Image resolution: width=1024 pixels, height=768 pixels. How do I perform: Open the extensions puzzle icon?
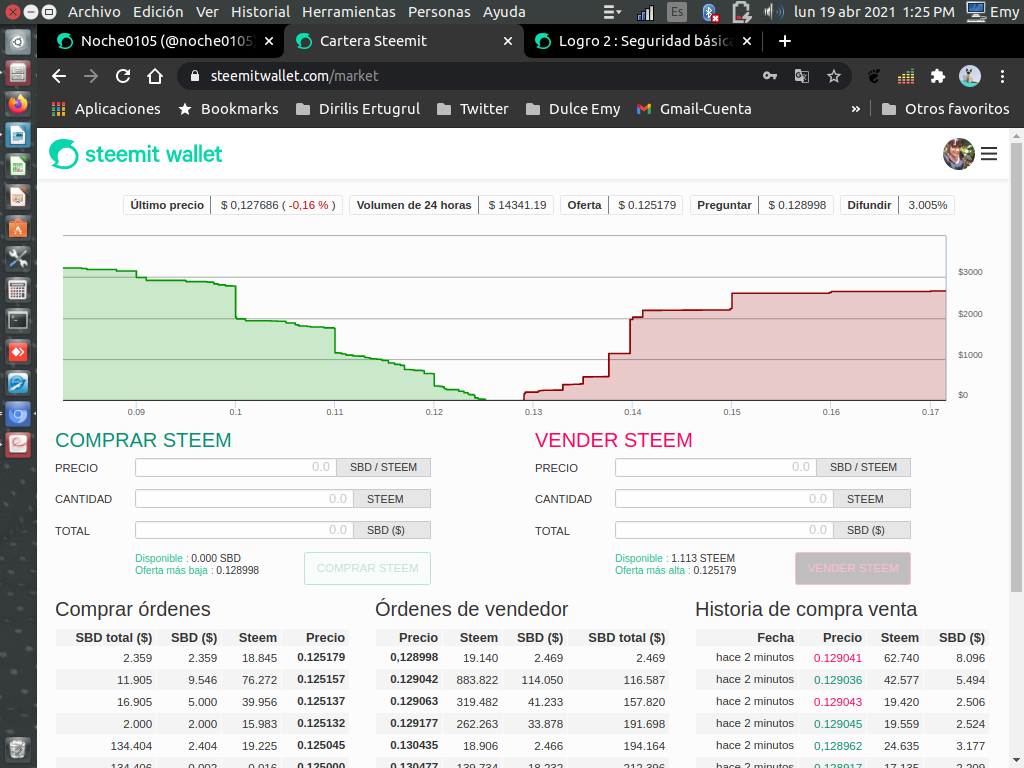tap(938, 76)
